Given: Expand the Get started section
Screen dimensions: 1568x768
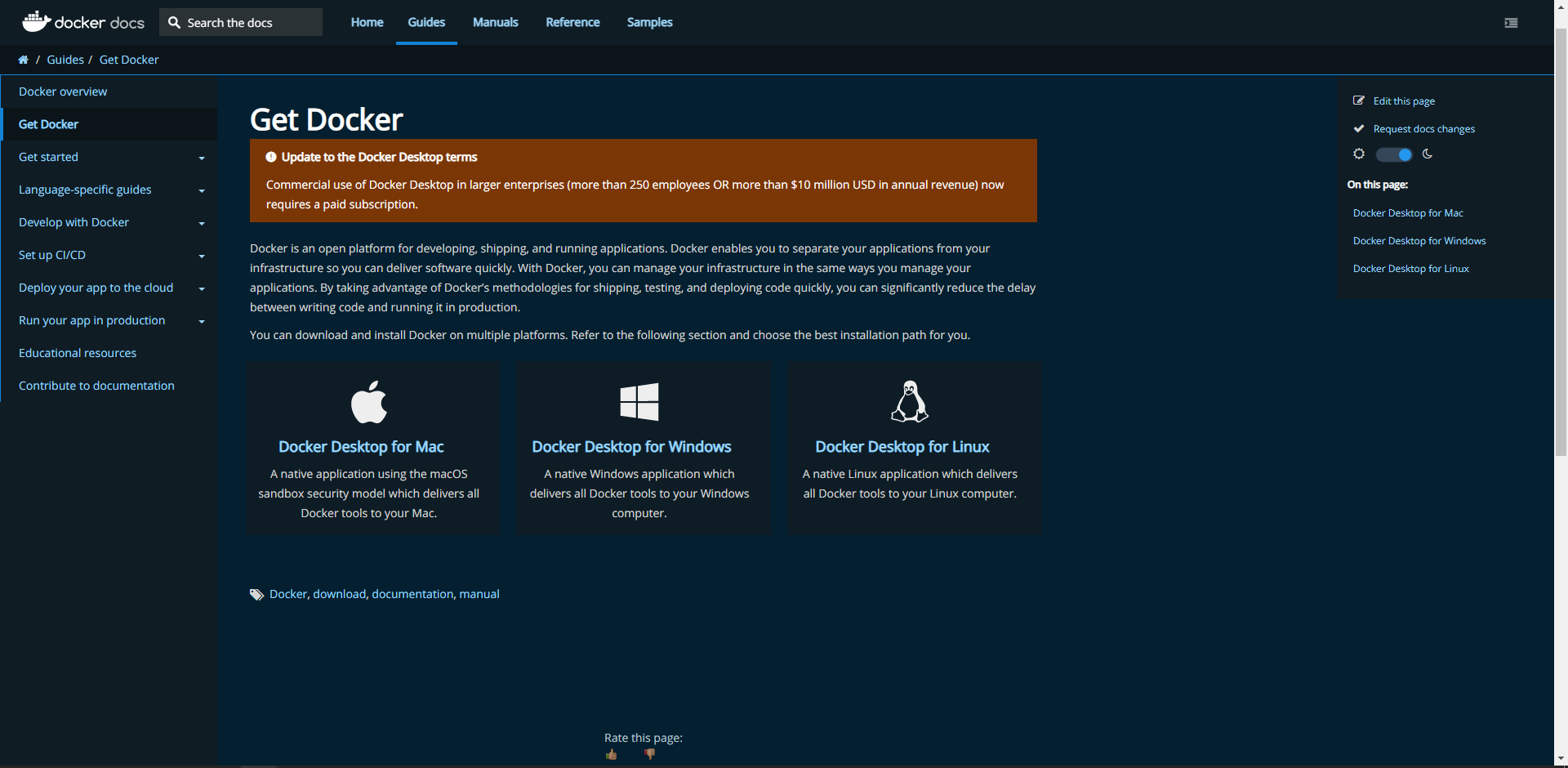Looking at the screenshot, I should [202, 158].
